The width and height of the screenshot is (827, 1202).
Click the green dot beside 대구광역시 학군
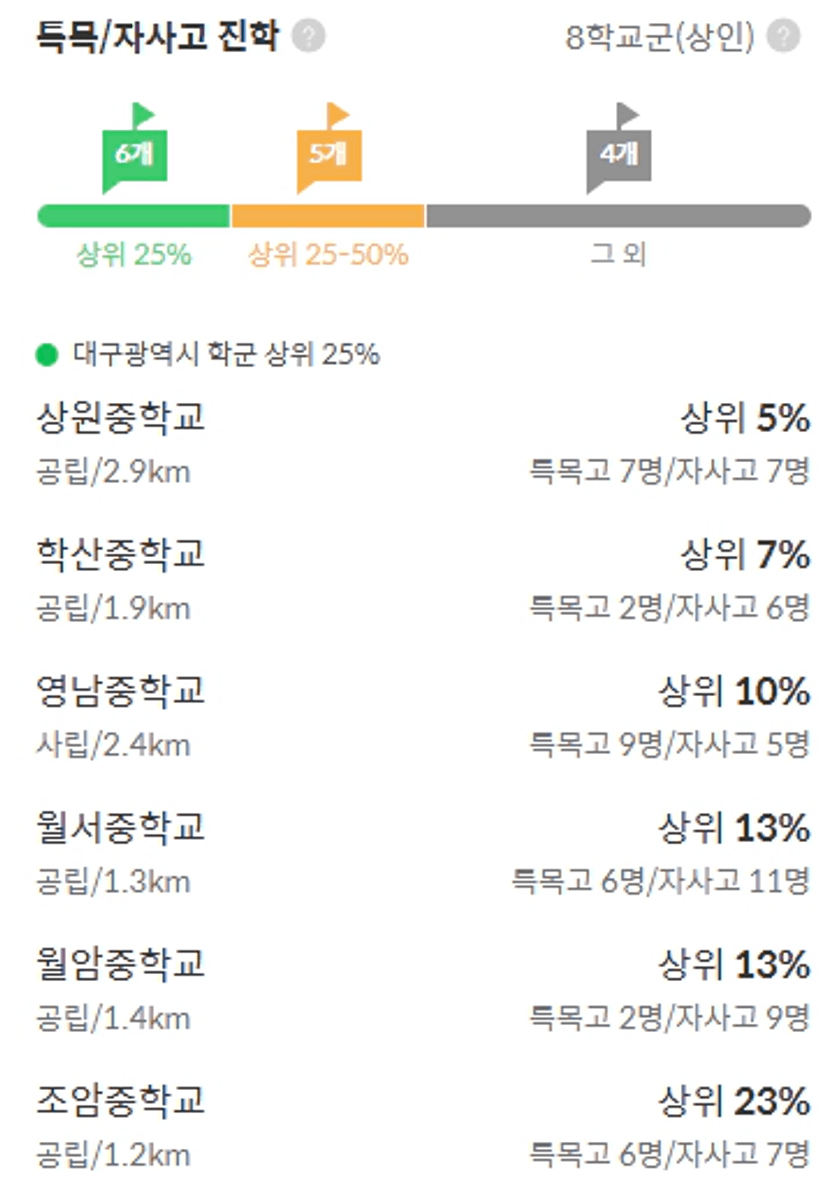(47, 355)
